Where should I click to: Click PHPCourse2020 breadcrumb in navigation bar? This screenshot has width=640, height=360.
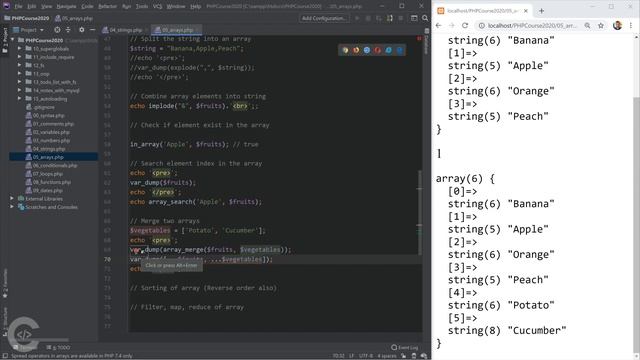pos(27,18)
